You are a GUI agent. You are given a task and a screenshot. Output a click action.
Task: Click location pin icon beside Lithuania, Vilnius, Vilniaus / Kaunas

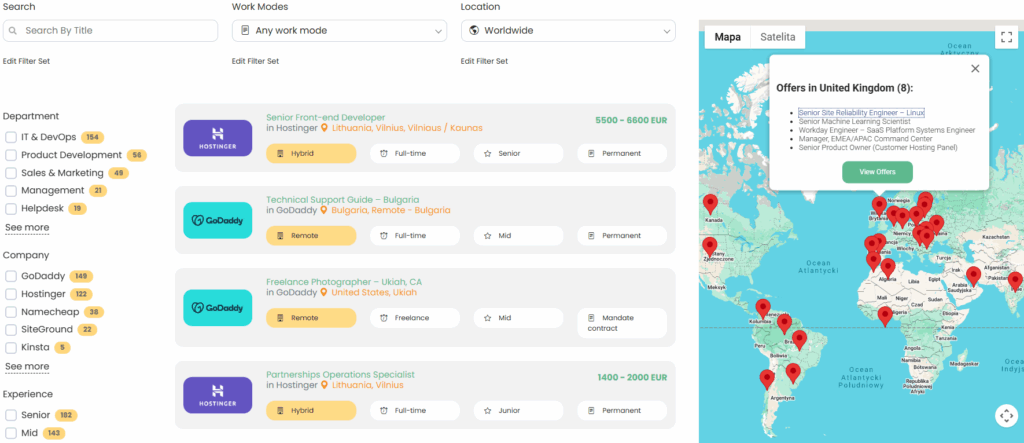tap(323, 128)
